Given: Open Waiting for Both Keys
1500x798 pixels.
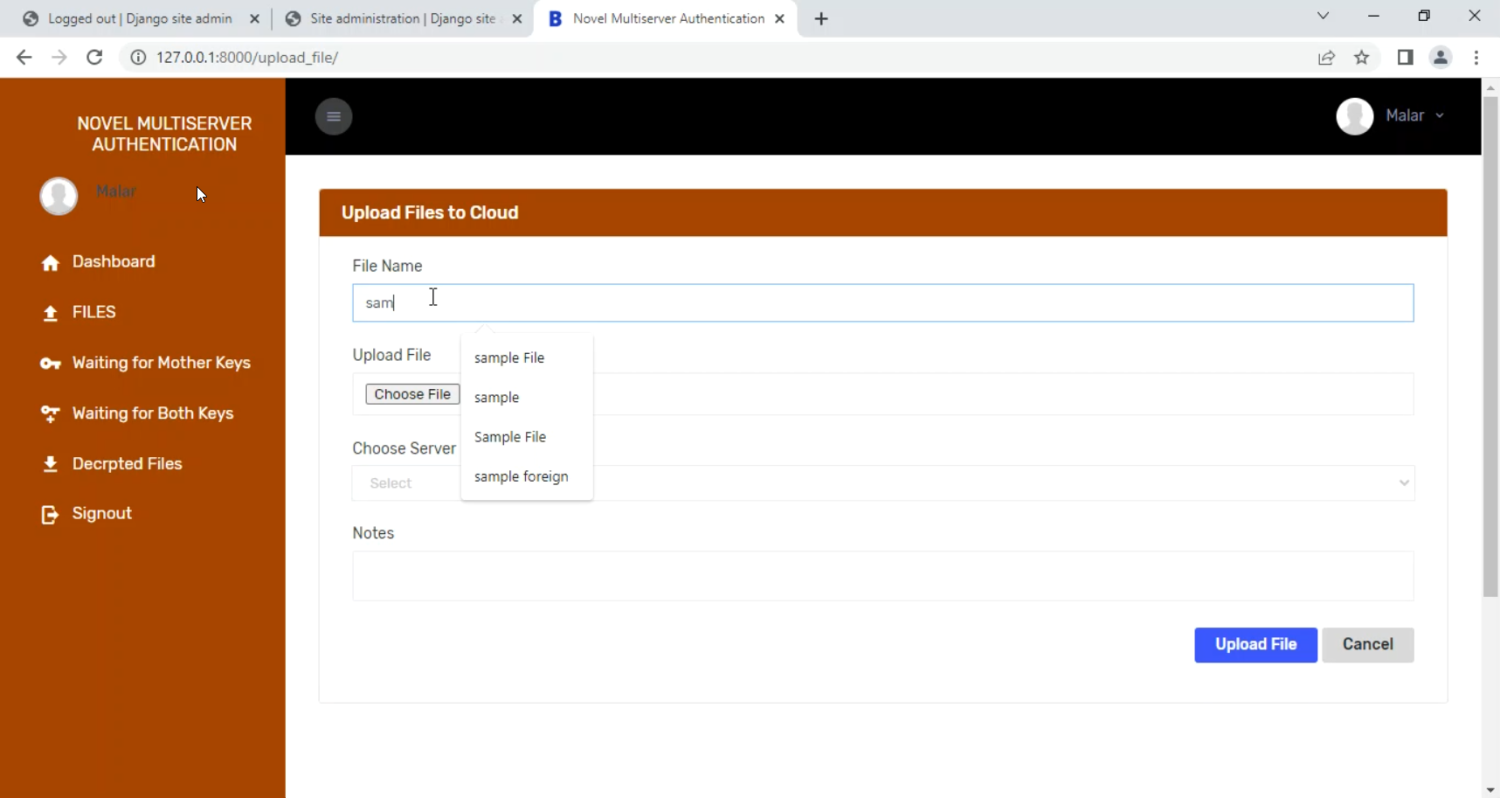Looking at the screenshot, I should 152,413.
